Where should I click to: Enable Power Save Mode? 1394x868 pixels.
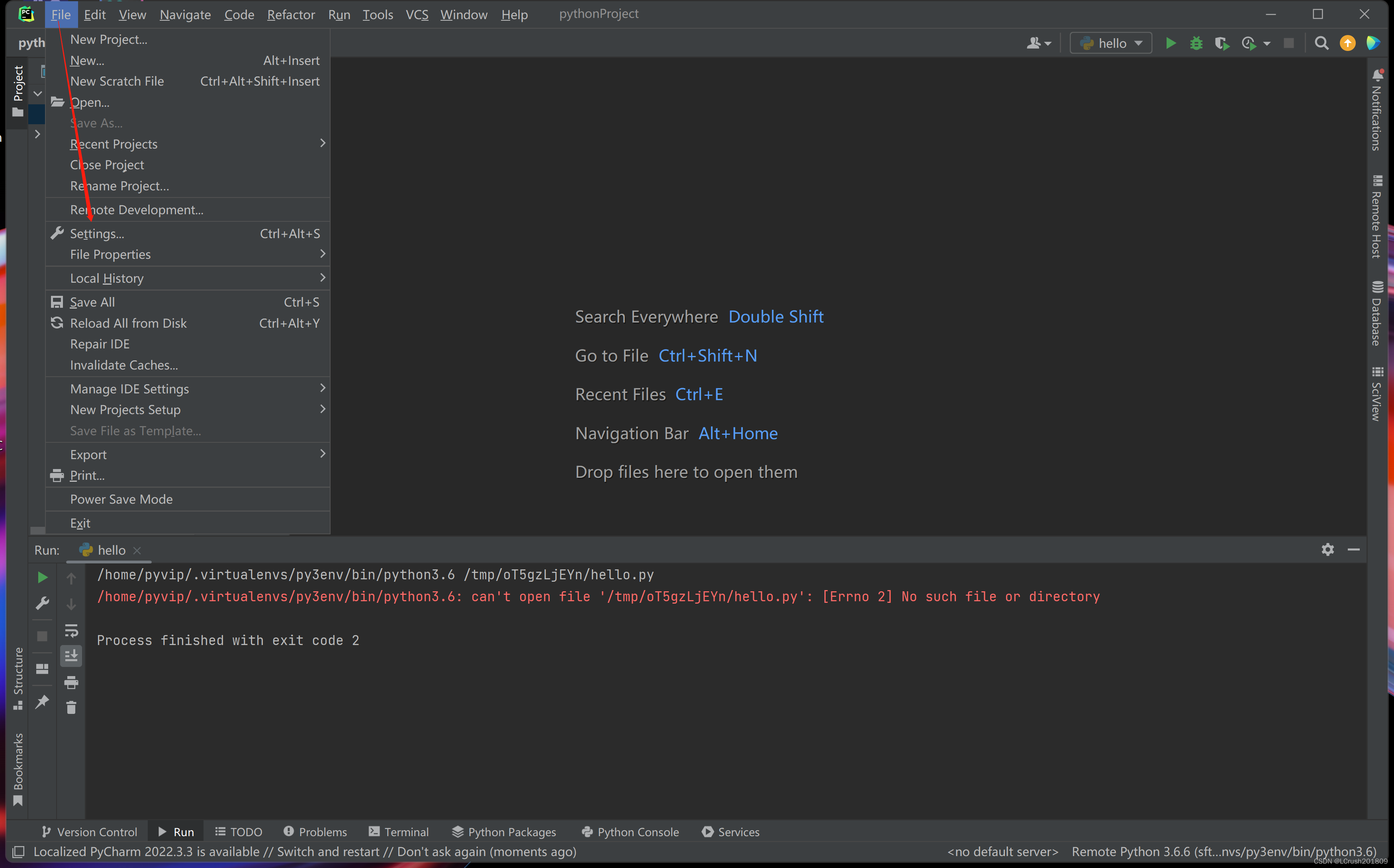coord(122,499)
